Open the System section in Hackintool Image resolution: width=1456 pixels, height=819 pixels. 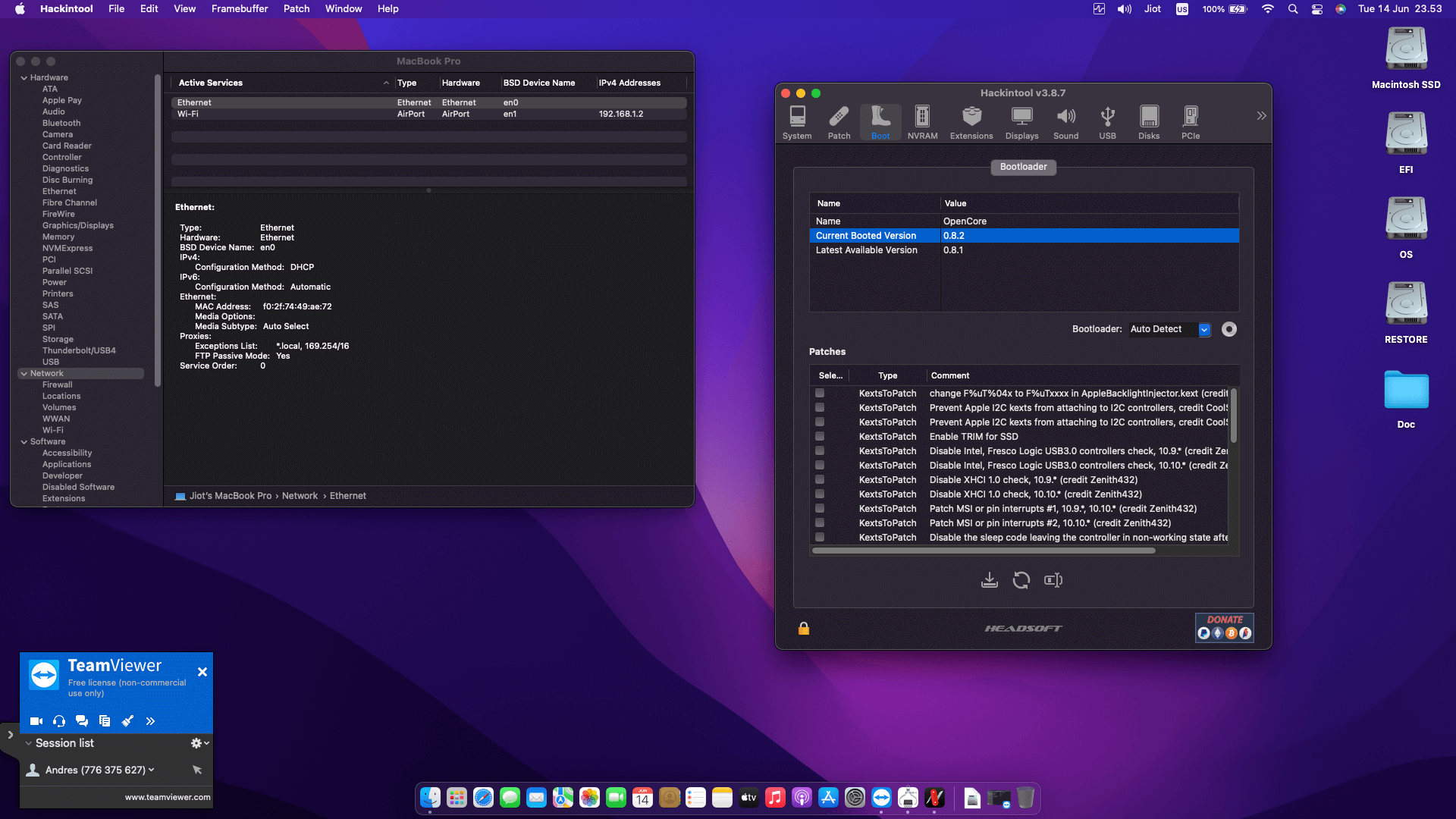pyautogui.click(x=796, y=121)
